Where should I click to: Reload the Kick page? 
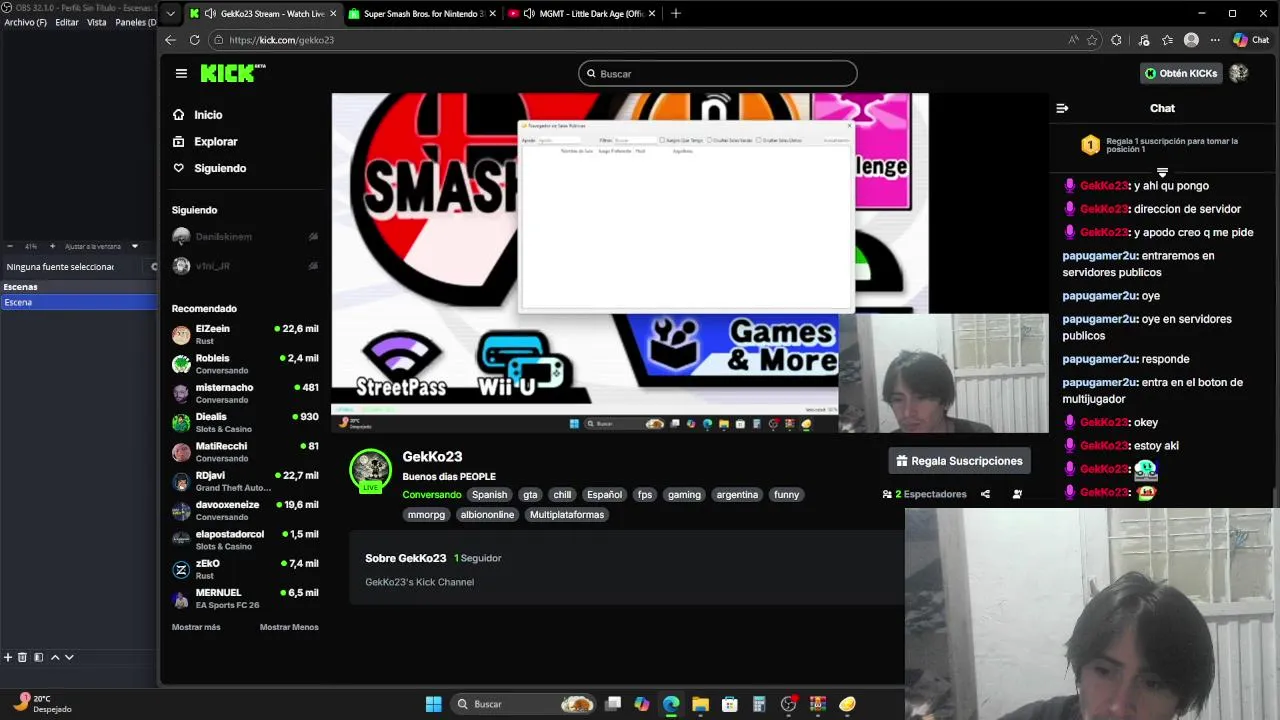click(x=194, y=40)
